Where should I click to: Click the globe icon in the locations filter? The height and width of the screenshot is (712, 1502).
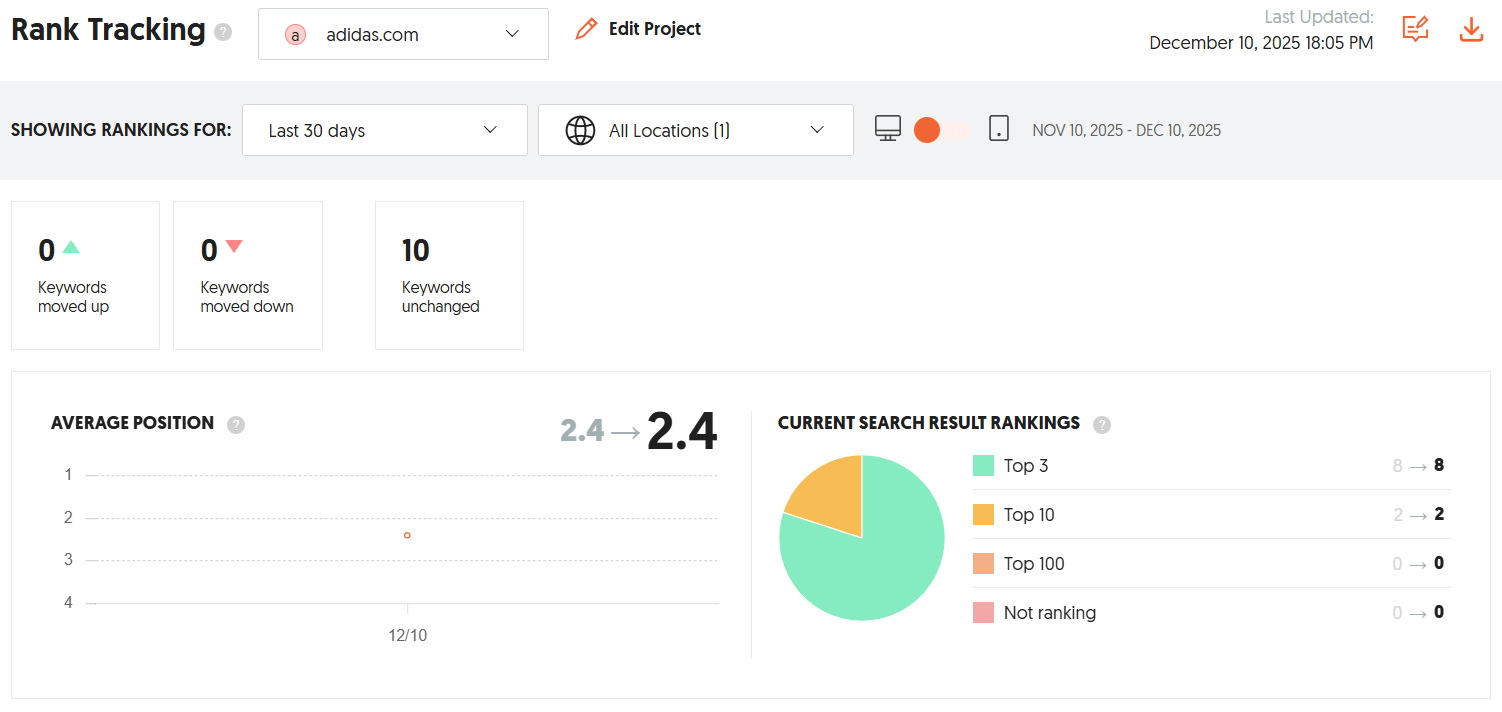580,130
